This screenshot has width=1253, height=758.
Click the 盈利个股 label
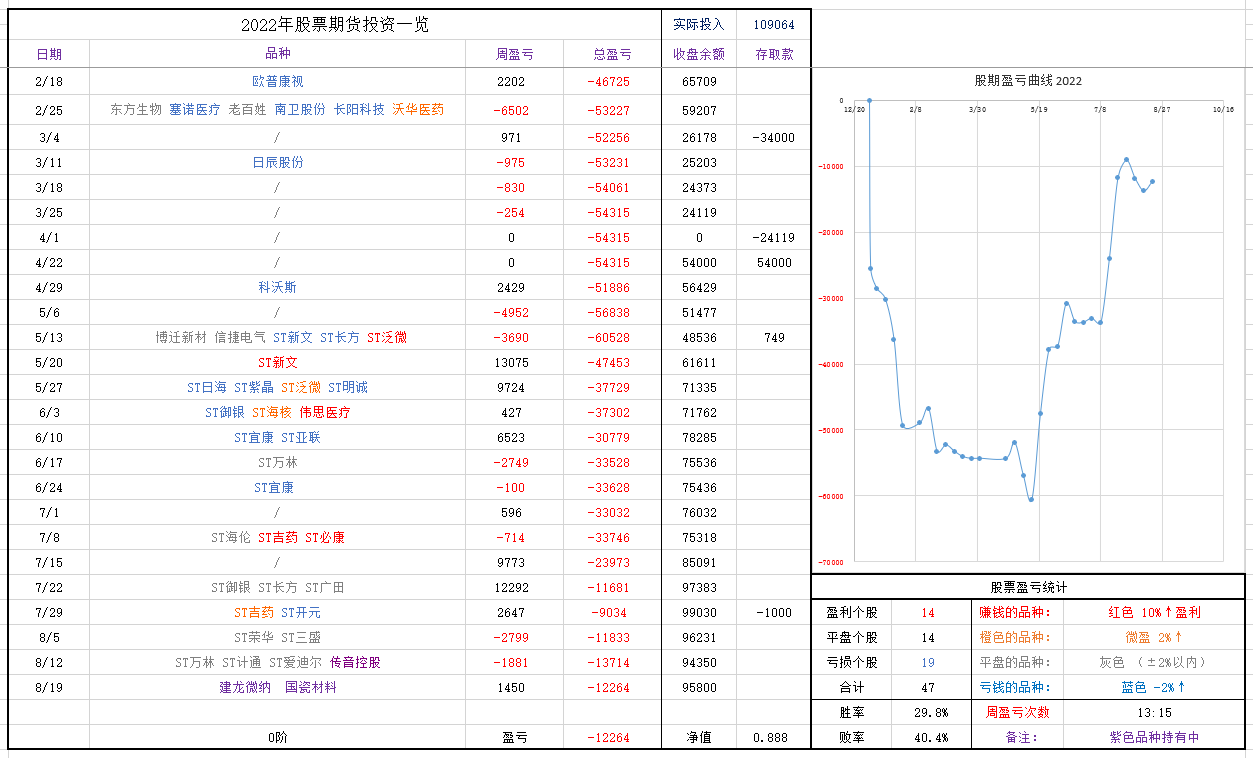coord(851,612)
